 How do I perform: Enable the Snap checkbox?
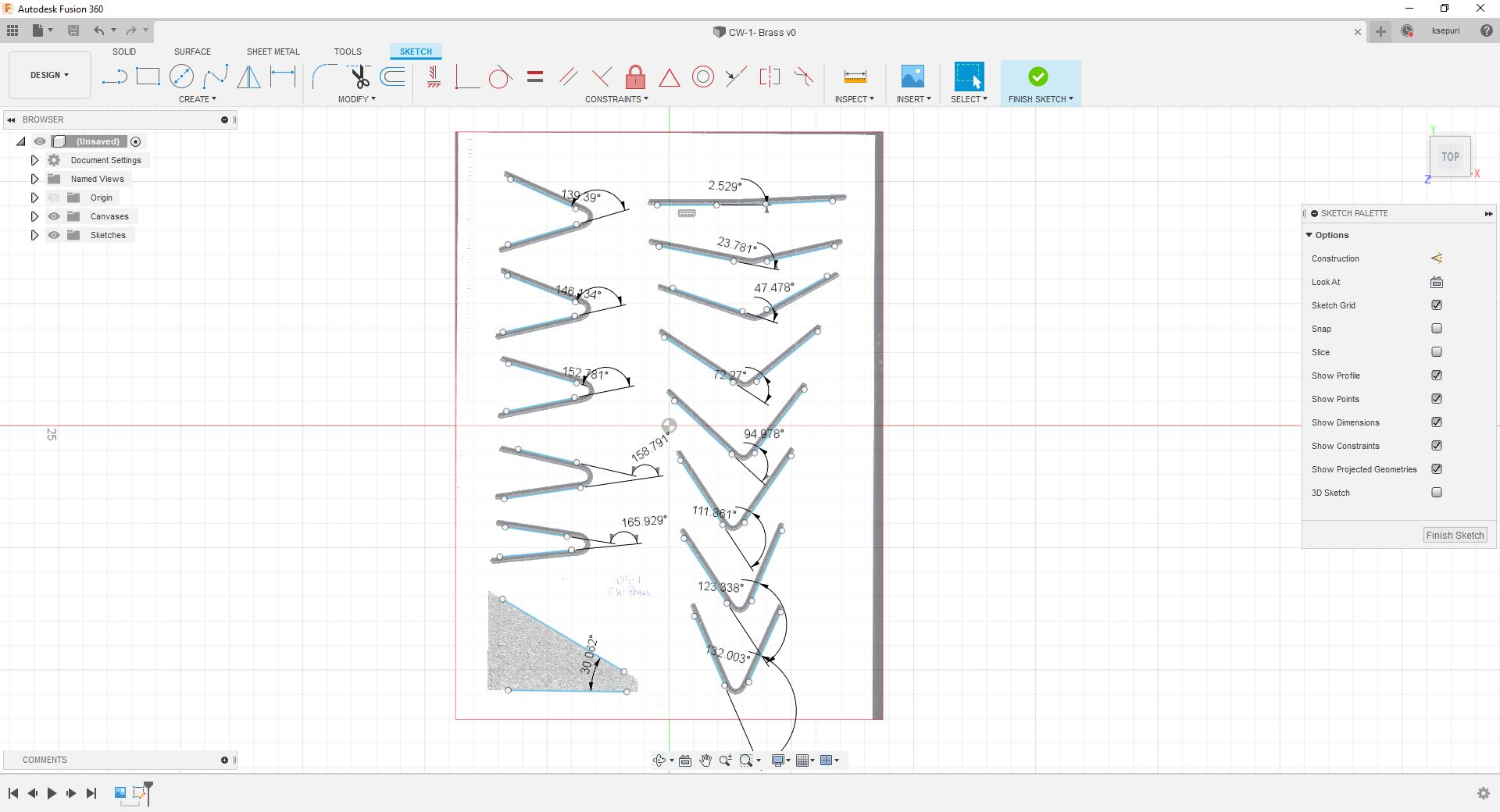click(1436, 329)
